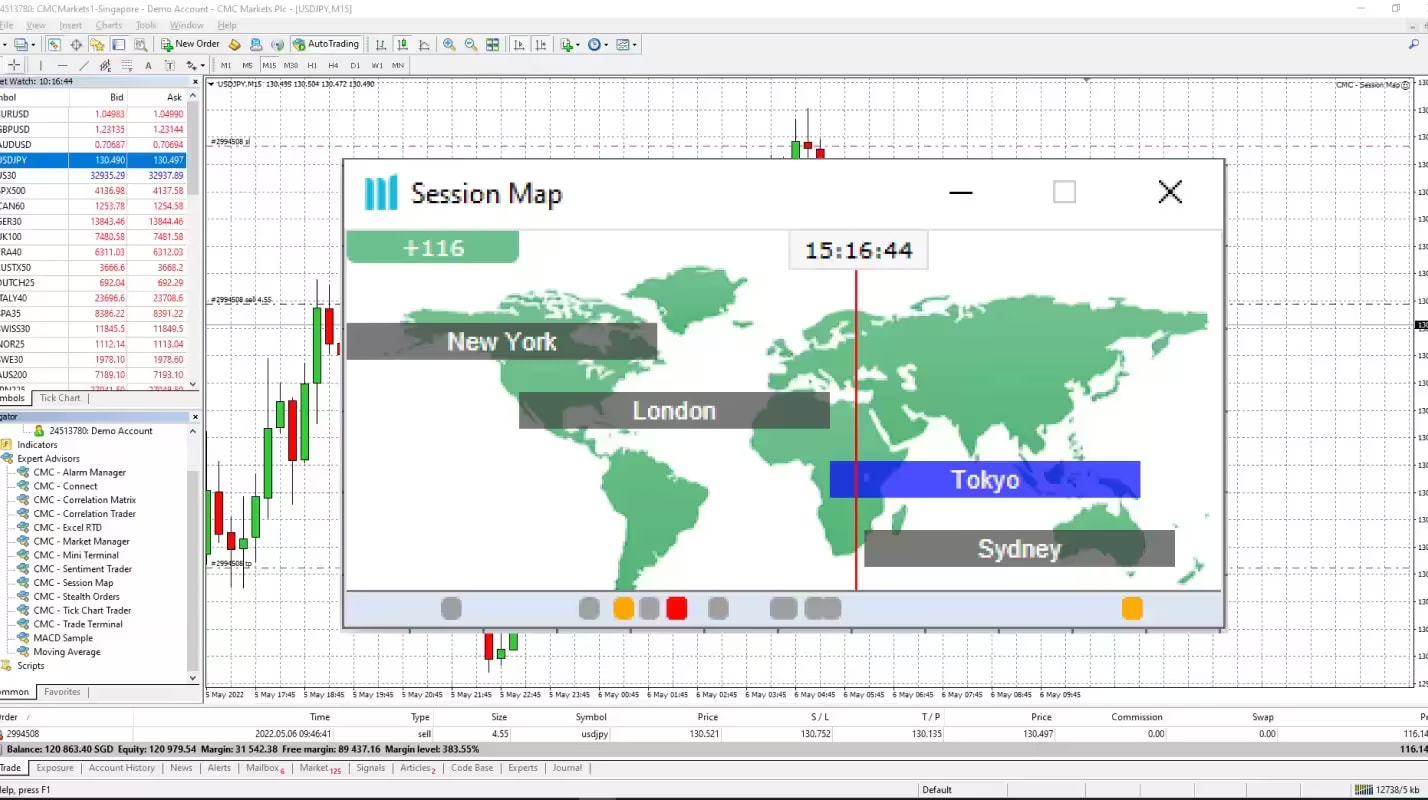Click the text label tool icon
Viewport: 1428px width, 800px height.
[x=170, y=65]
